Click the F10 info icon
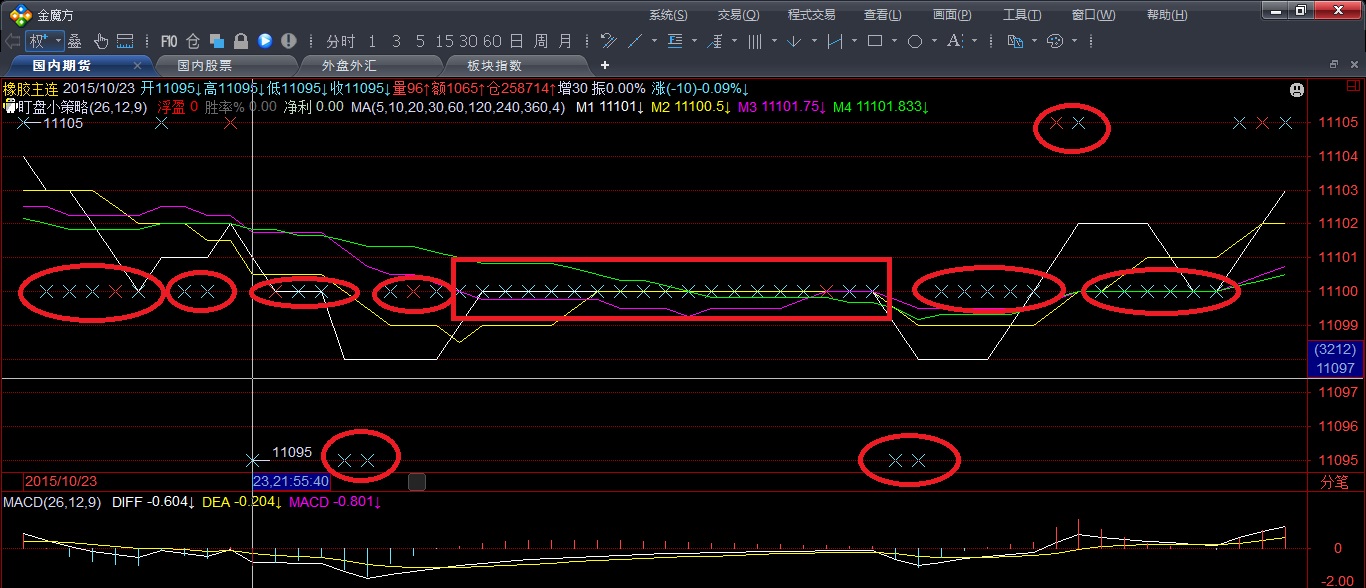Image resolution: width=1366 pixels, height=588 pixels. (168, 41)
